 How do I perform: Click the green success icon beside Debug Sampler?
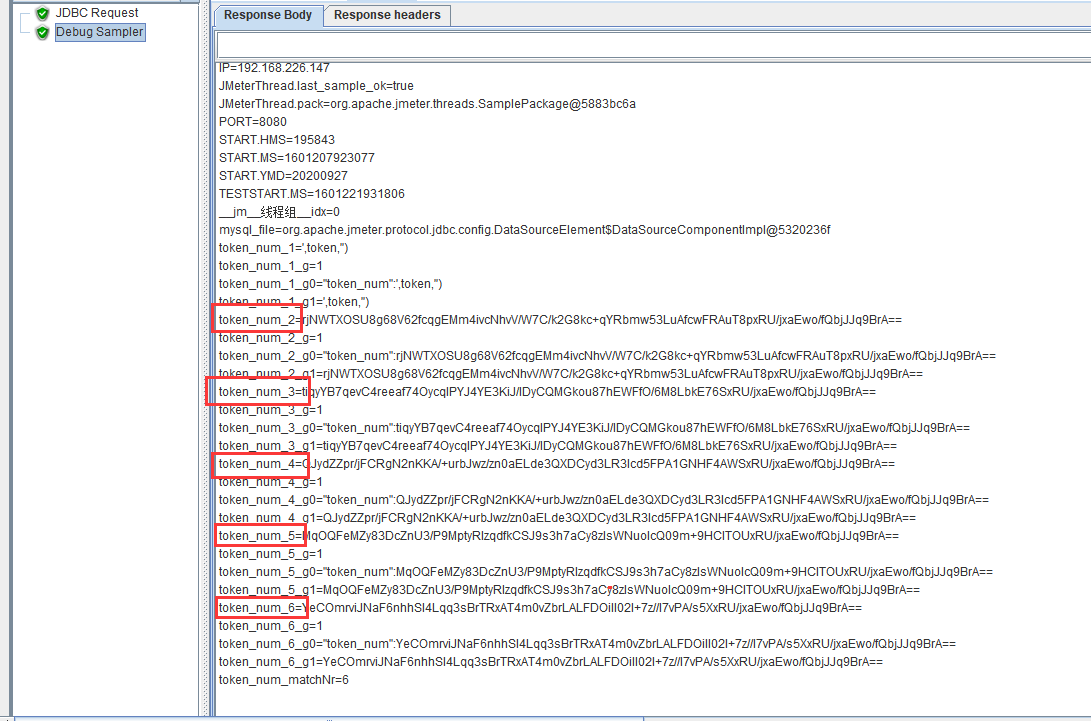[x=42, y=32]
